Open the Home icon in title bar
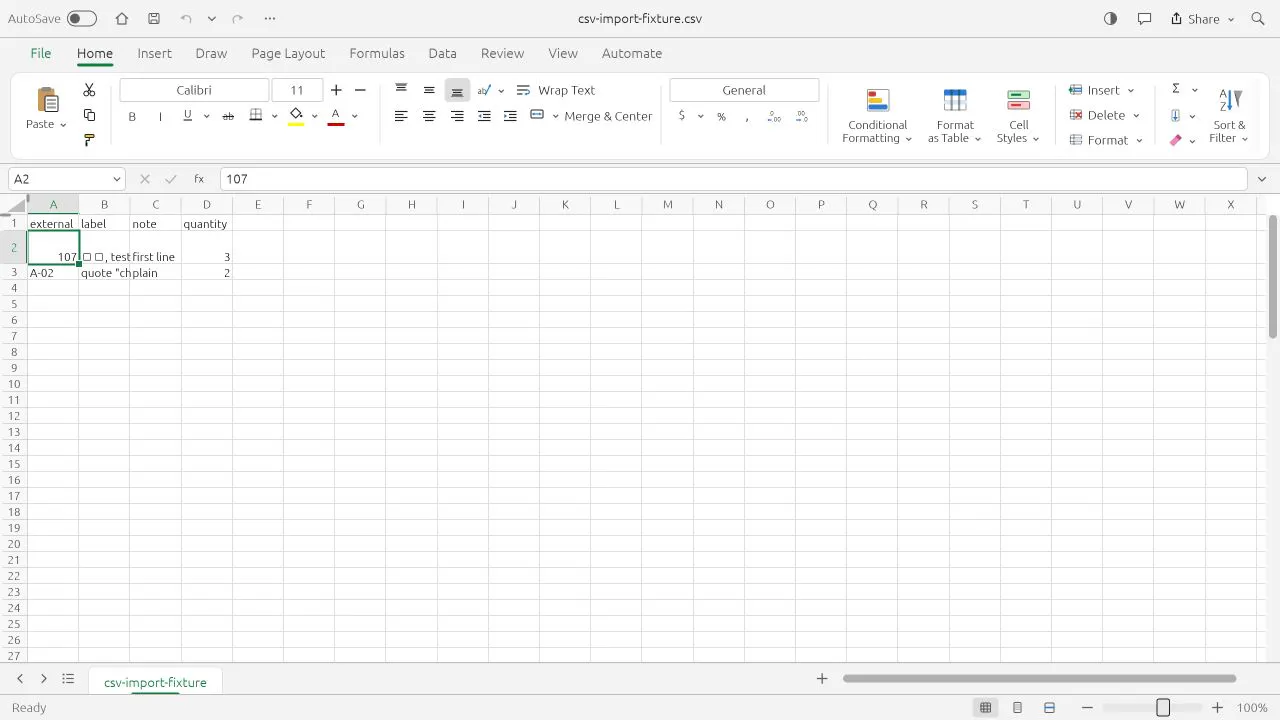Image resolution: width=1280 pixels, height=720 pixels. [x=121, y=19]
